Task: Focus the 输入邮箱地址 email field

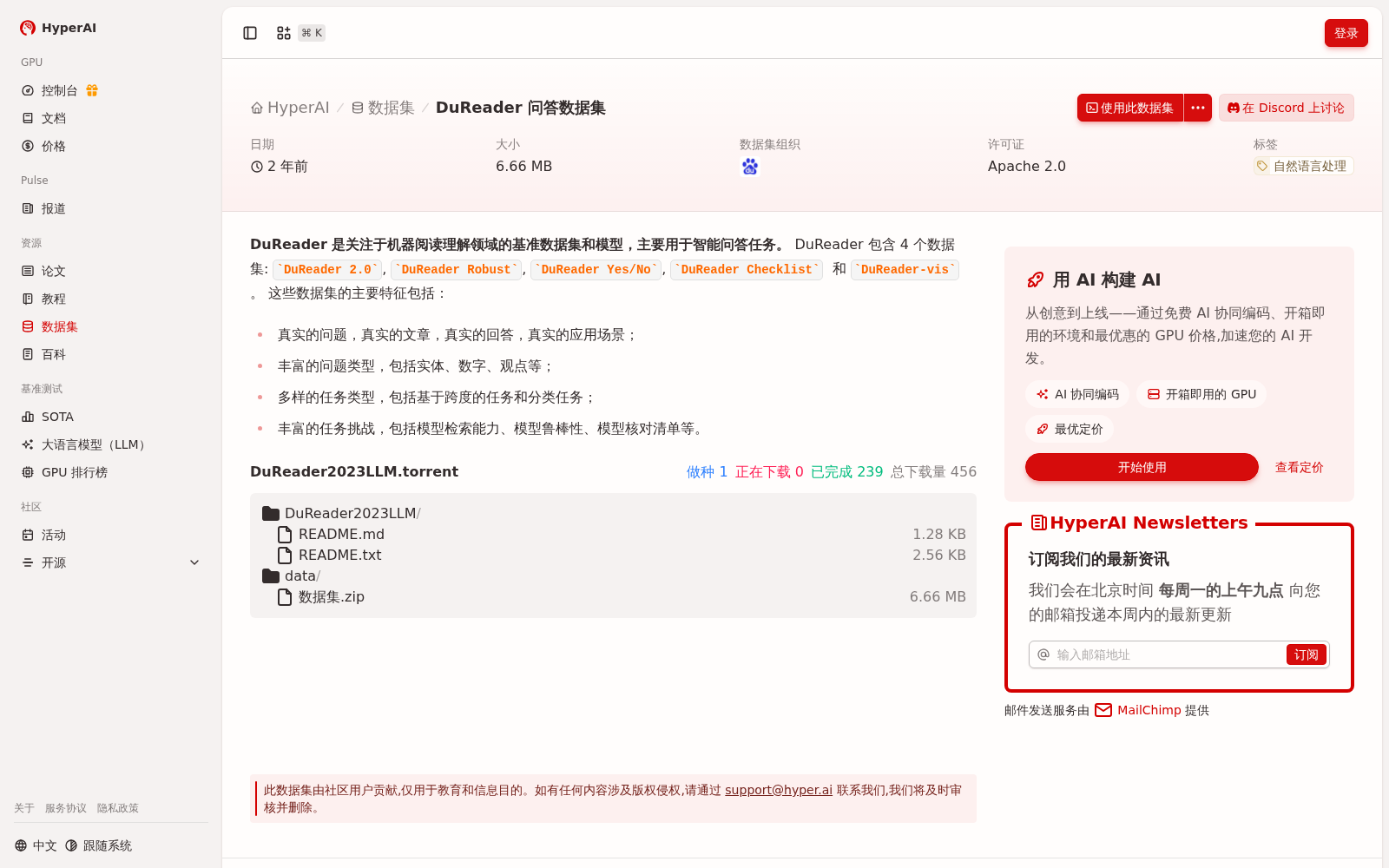Action: [x=1167, y=654]
